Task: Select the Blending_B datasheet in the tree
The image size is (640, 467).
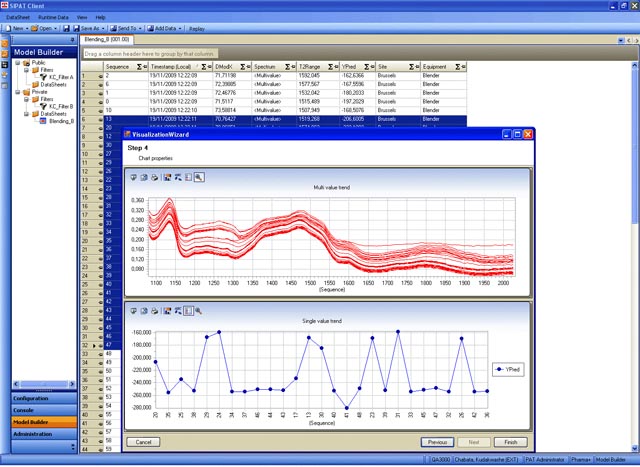Action: click(x=62, y=120)
